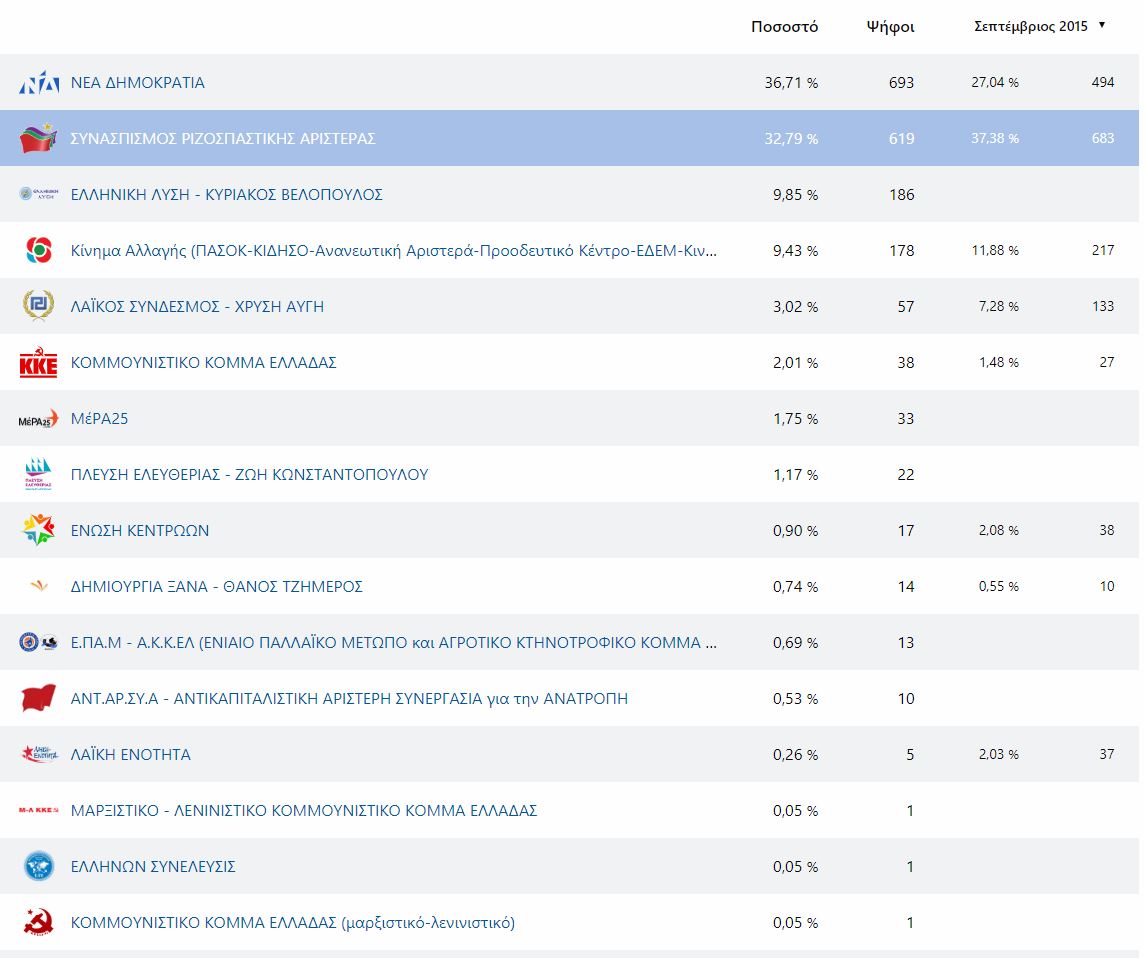Open the ΛΑΪΚΗ ΕΝΟΤΗΤΑ party link
This screenshot has width=1145, height=958.
(x=131, y=755)
